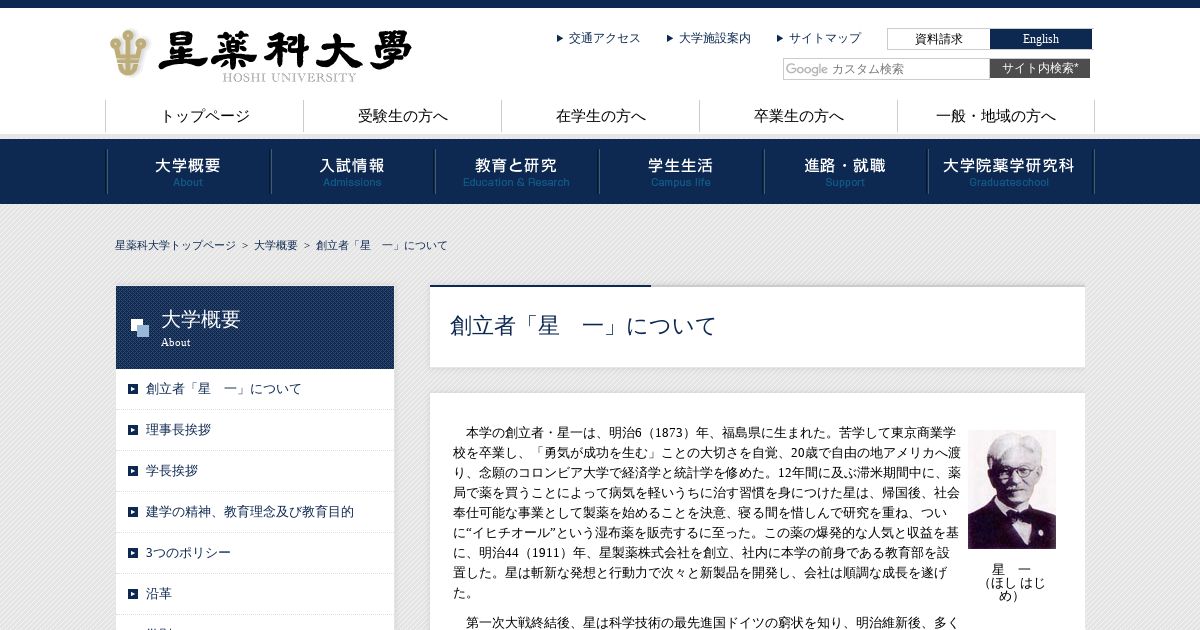Screen dimensions: 1200x630
Task: Click the arrow icon beside 交通アクセス
Action: tap(560, 39)
